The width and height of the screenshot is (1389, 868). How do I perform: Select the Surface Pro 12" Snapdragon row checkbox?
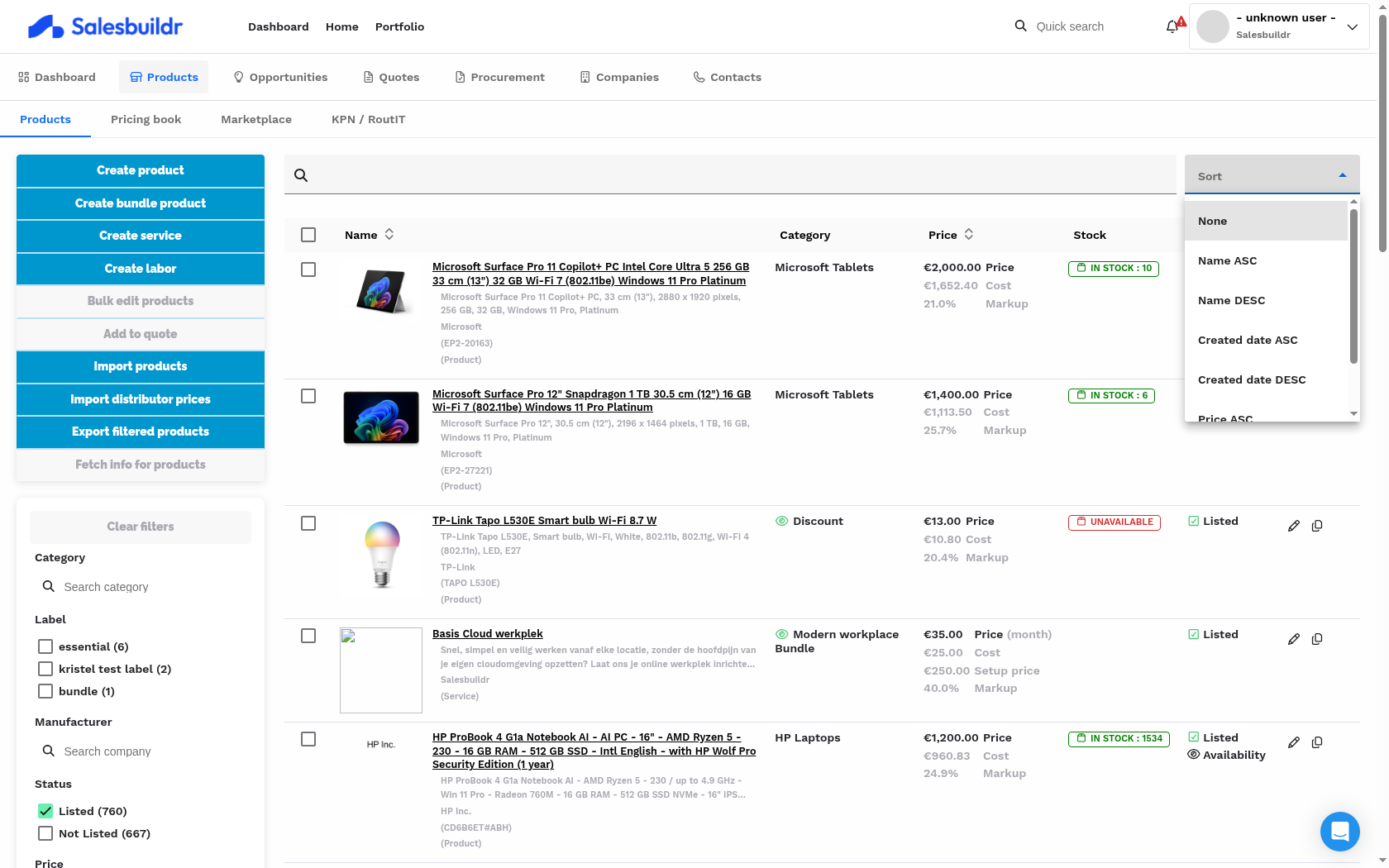308,396
